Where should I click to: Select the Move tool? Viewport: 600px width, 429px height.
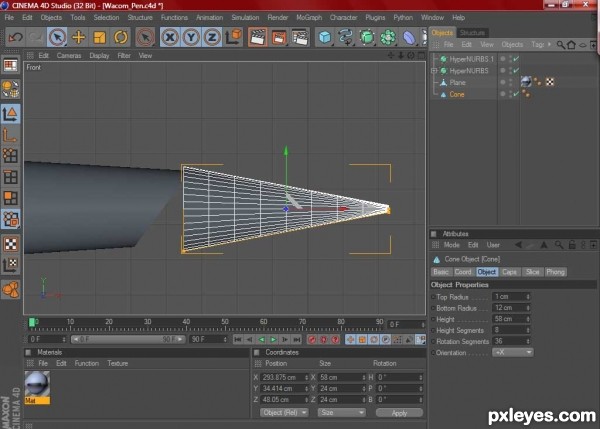(78, 37)
